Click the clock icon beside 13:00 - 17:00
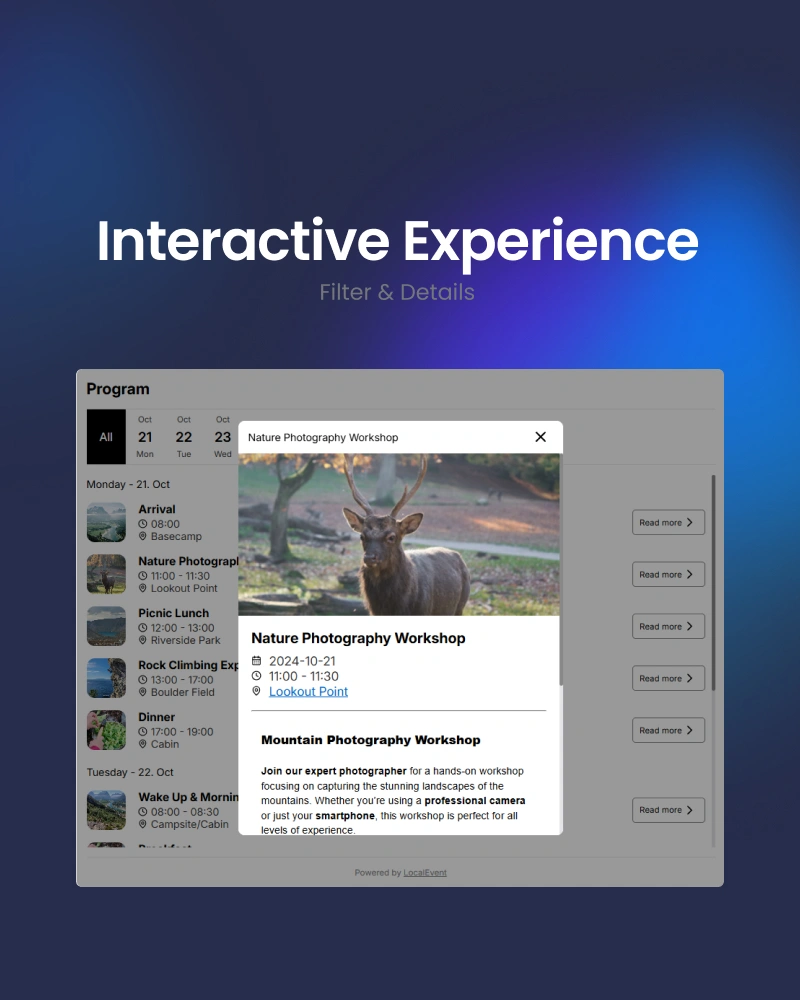800x1000 pixels. [x=143, y=680]
